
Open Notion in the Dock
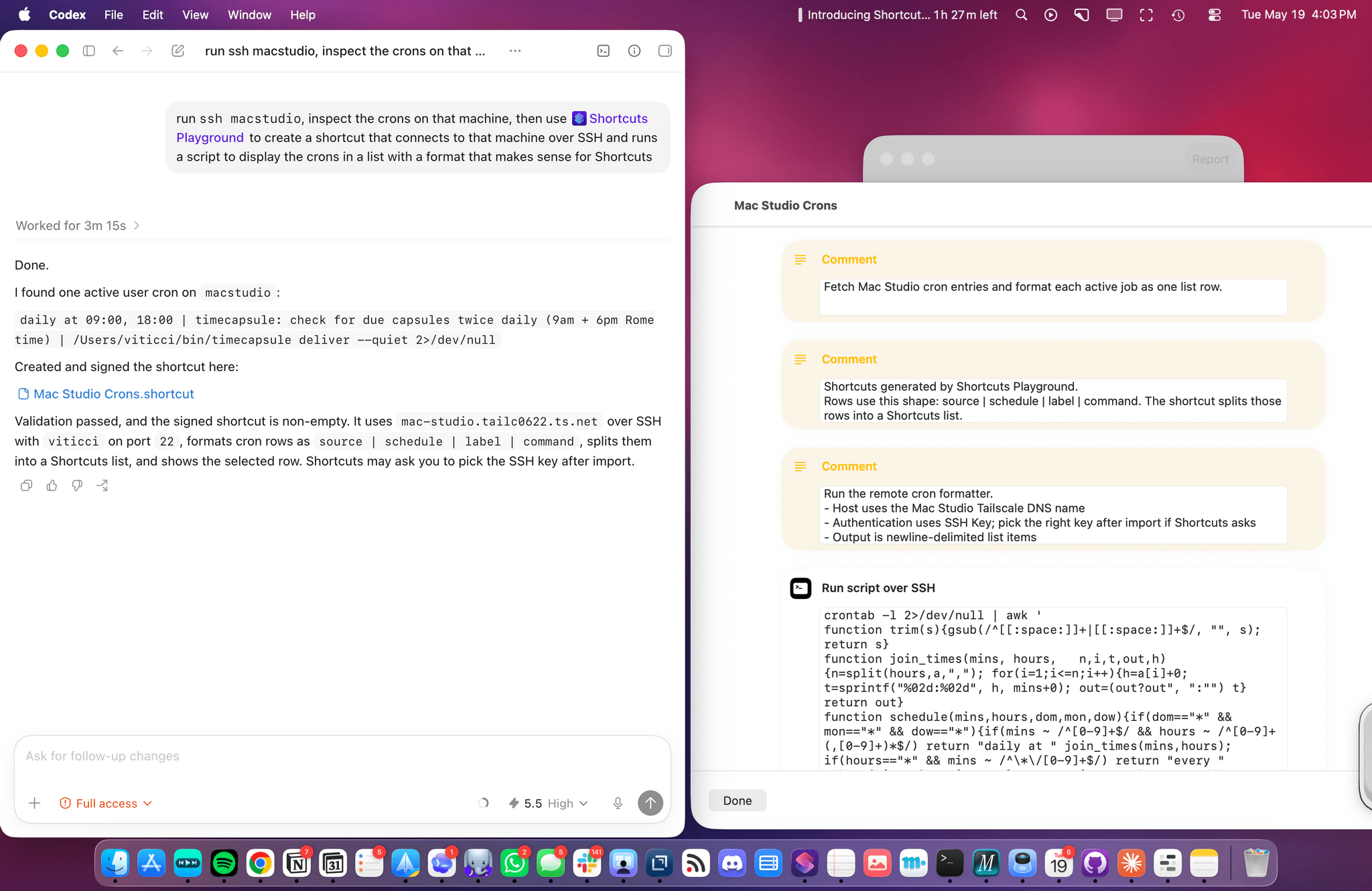tap(297, 864)
